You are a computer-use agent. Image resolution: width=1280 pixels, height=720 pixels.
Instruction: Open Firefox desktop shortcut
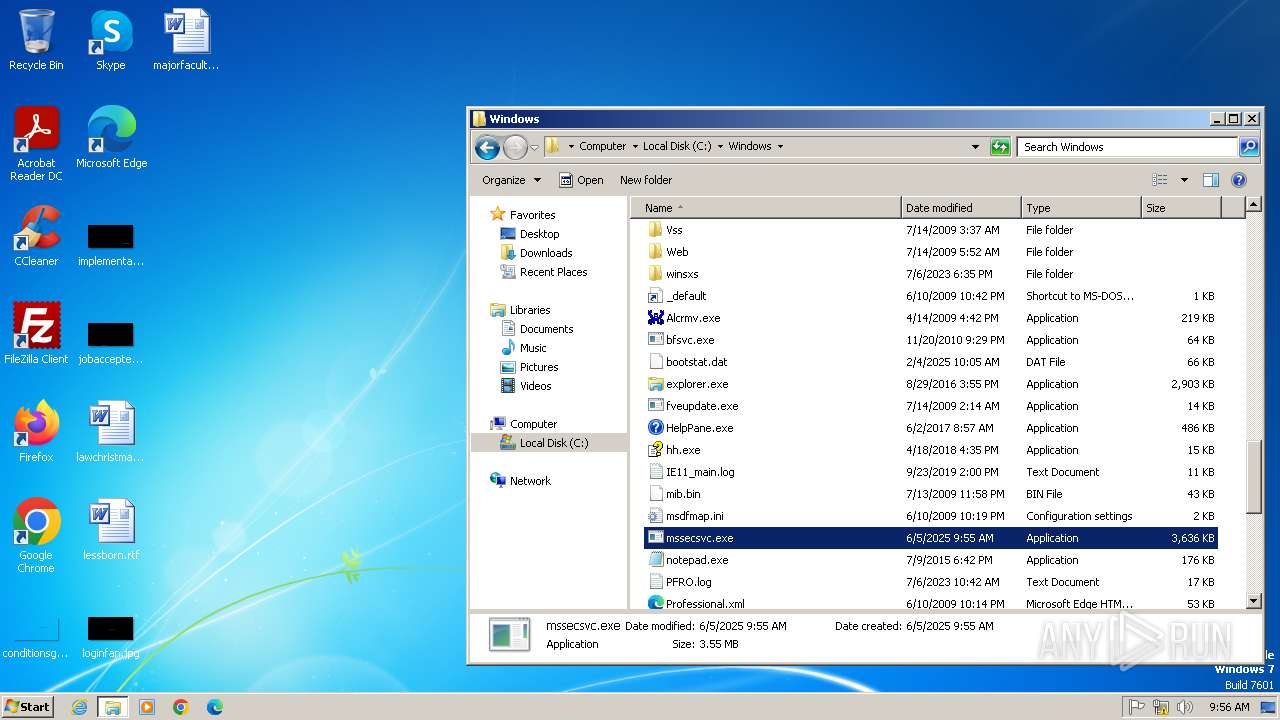[36, 432]
